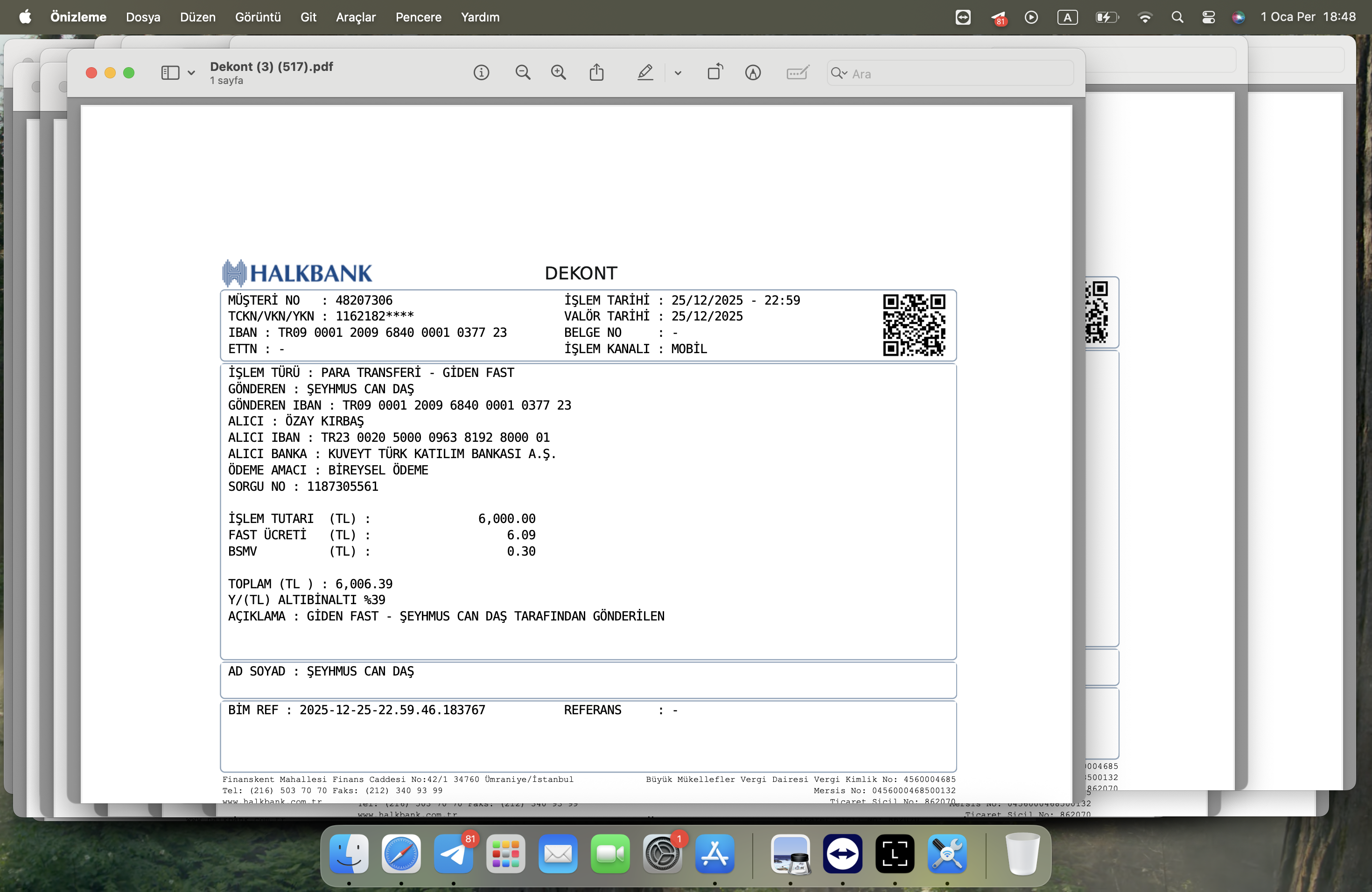
Task: Click the BİM REF reference number
Action: (392, 710)
